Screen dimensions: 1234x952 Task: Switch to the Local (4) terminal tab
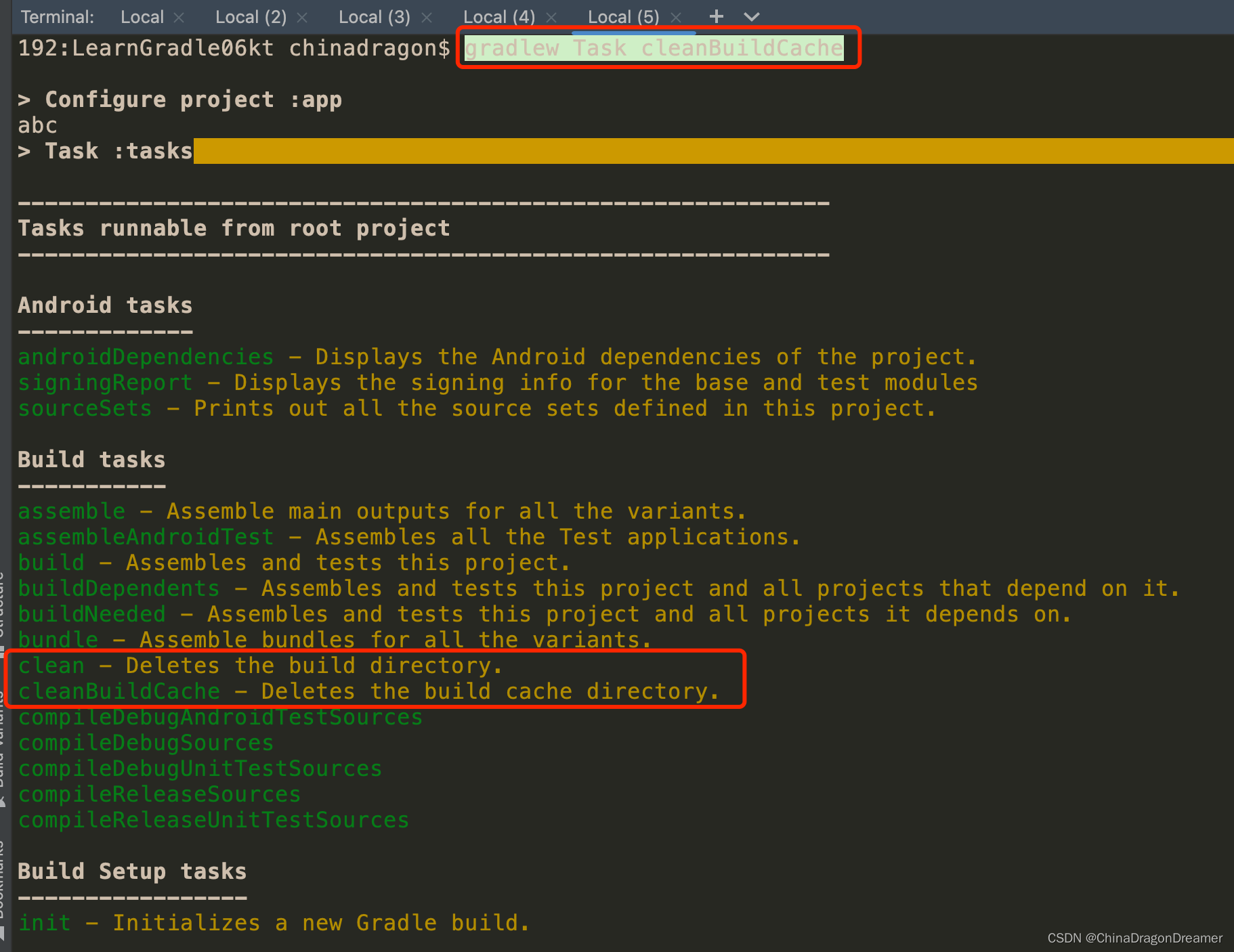pos(498,17)
